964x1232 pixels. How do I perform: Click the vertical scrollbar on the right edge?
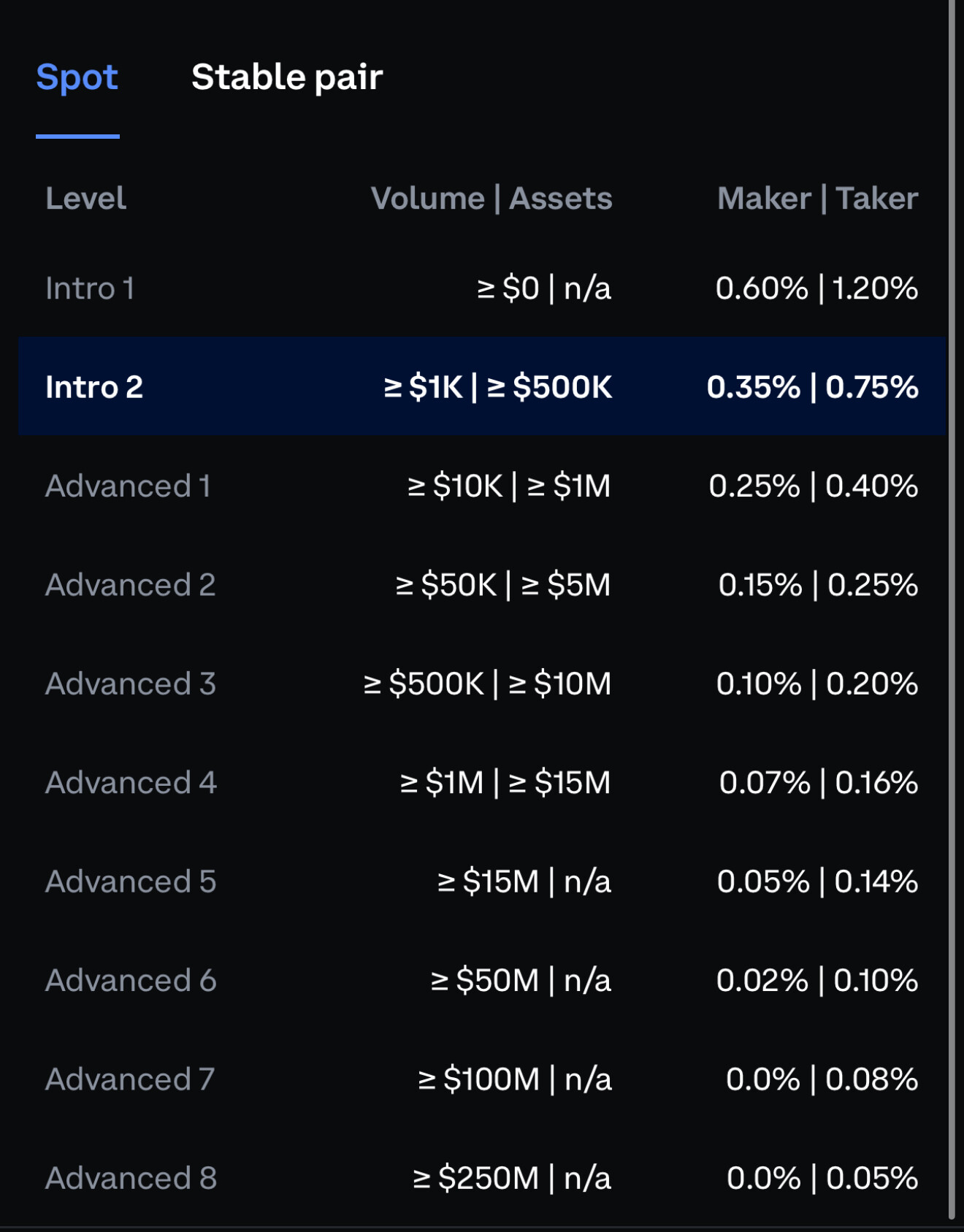[952, 613]
